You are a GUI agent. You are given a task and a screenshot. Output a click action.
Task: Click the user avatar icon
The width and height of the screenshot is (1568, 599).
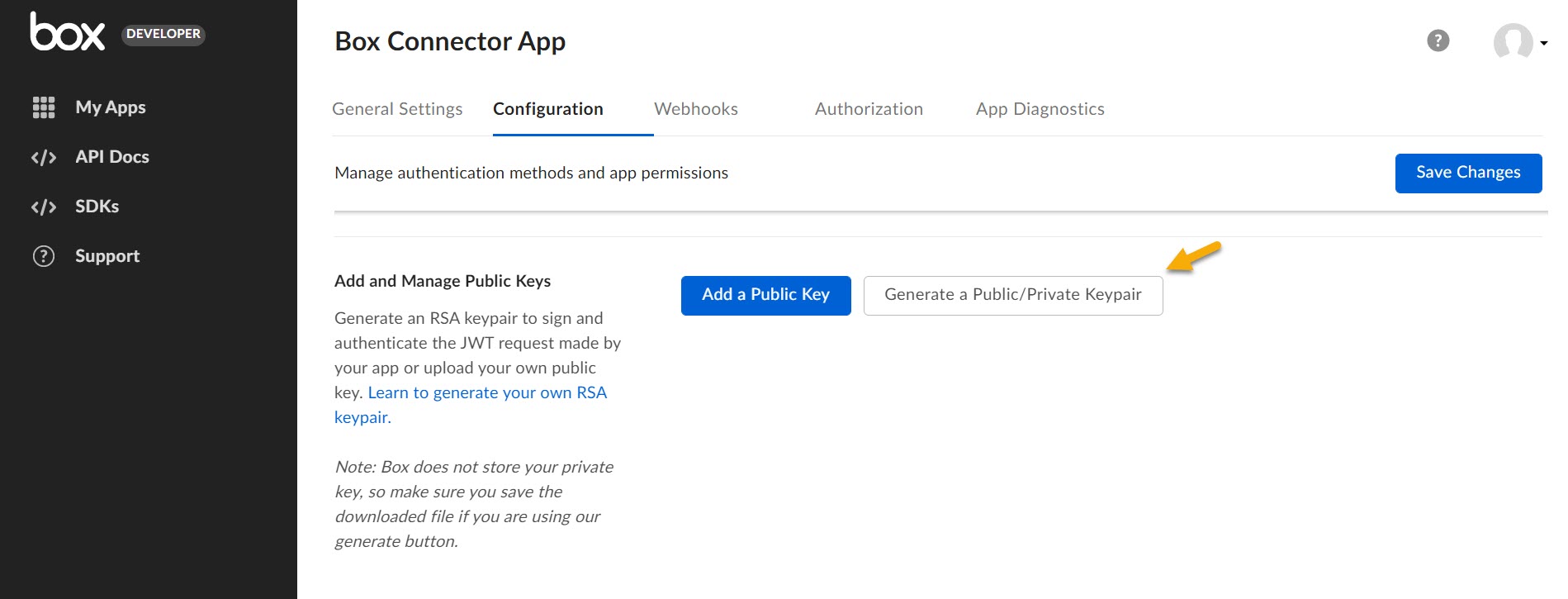point(1513,41)
